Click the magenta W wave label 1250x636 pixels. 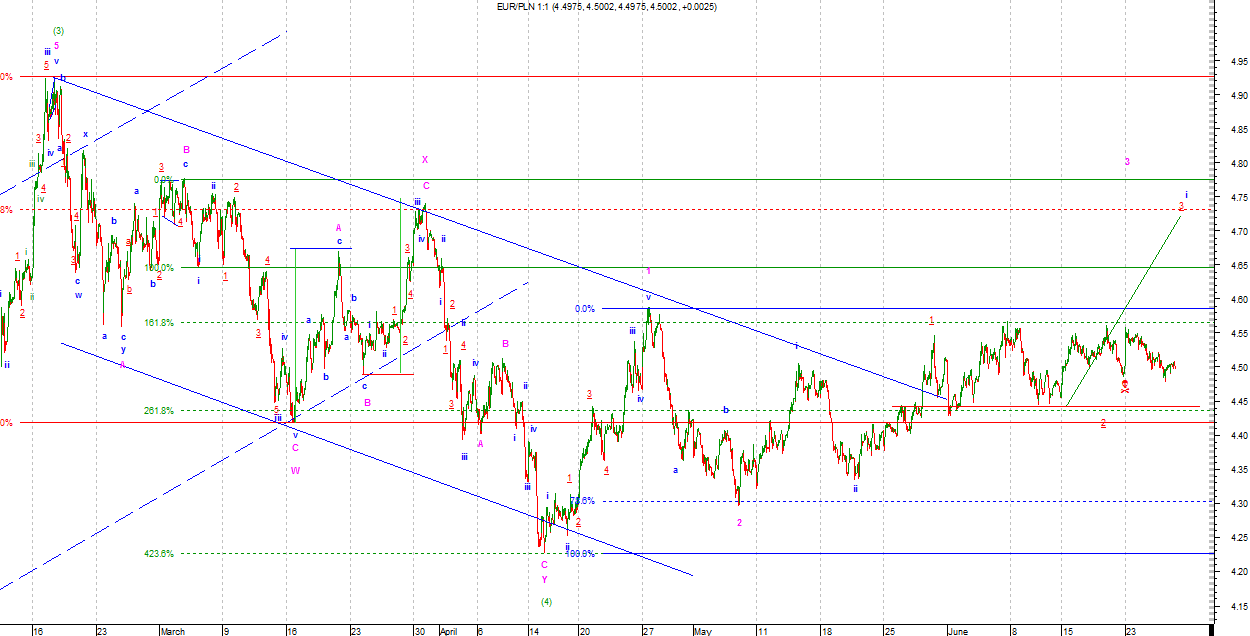coord(295,470)
